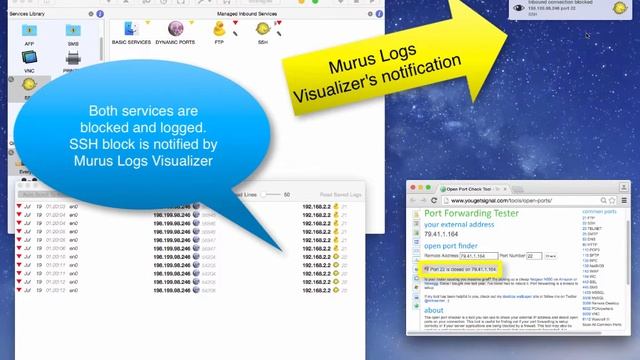
Task: Click Managed Inbound Services info icon
Action: coord(379,14)
